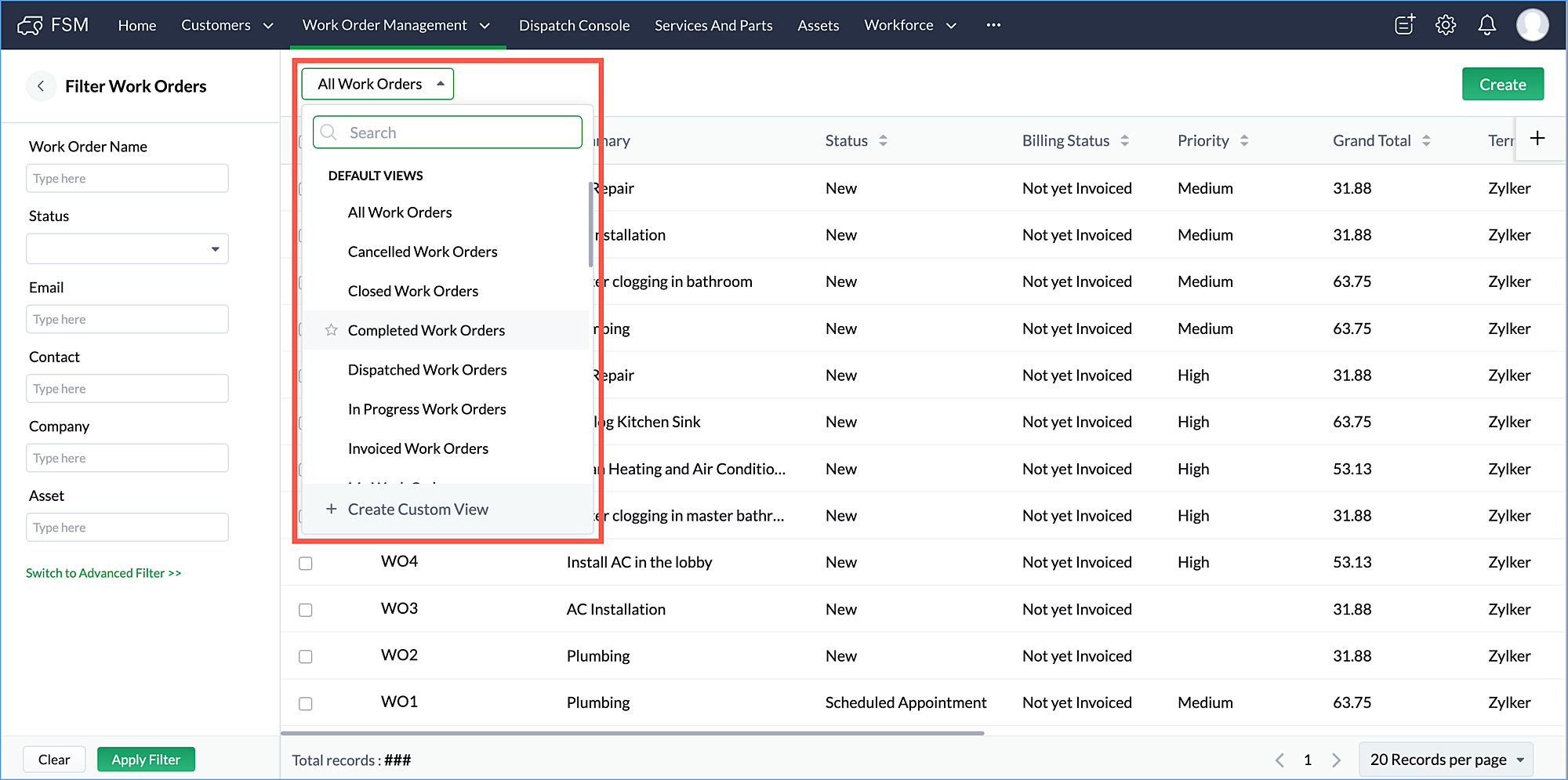Collapse the Filter Work Orders panel

tap(41, 86)
